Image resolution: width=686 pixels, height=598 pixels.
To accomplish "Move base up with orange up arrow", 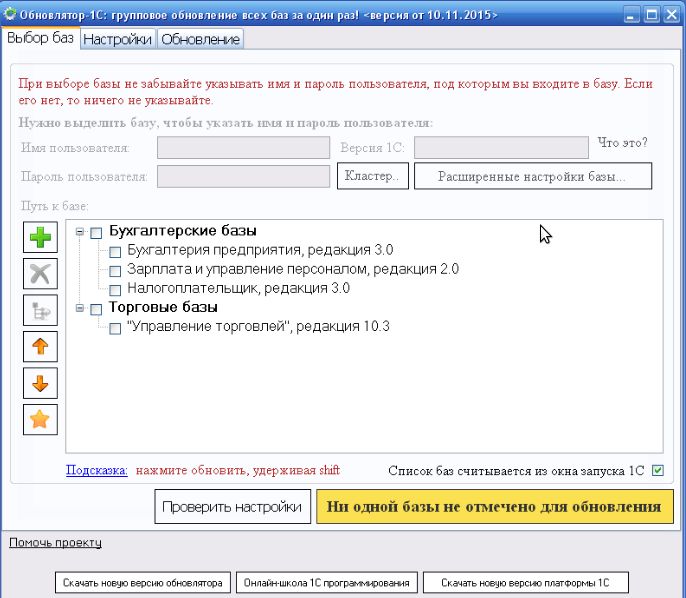I will [40, 346].
